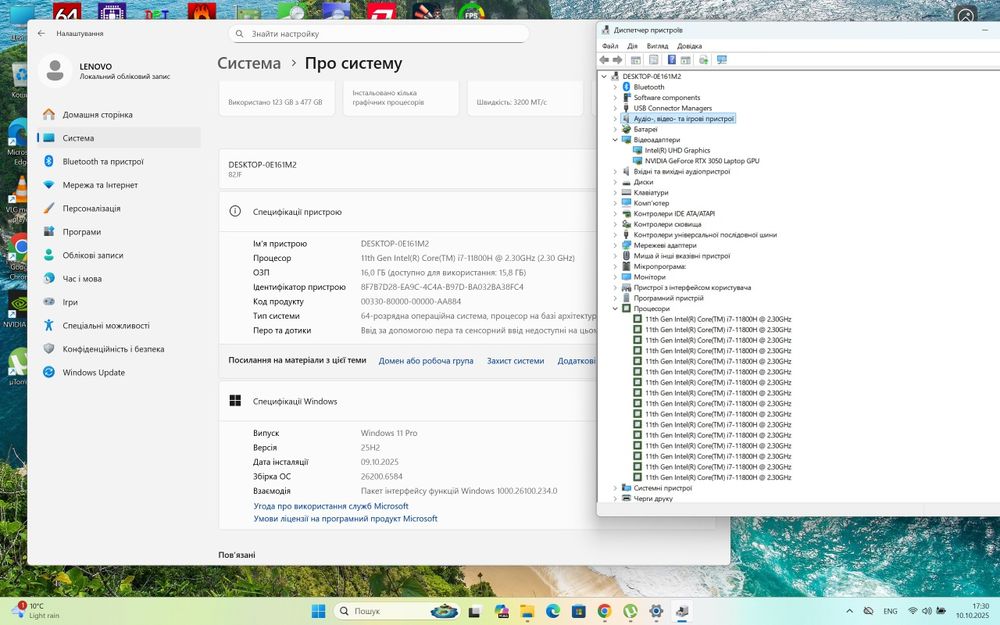Open uTorrent from the taskbar
The width and height of the screenshot is (1000, 625).
click(630, 611)
